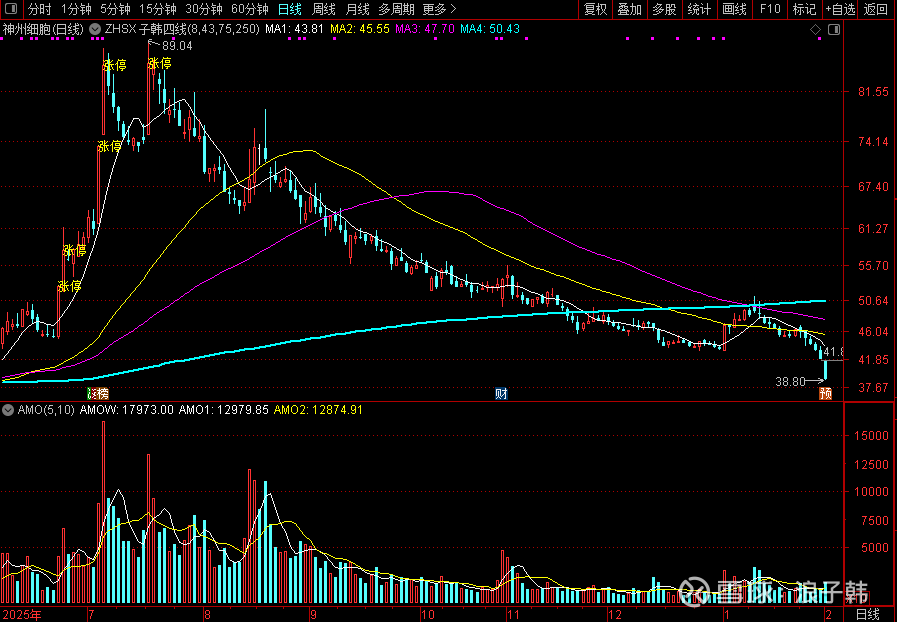The image size is (897, 622).
Task: Add stock with +自选 button
Action: [x=840, y=9]
